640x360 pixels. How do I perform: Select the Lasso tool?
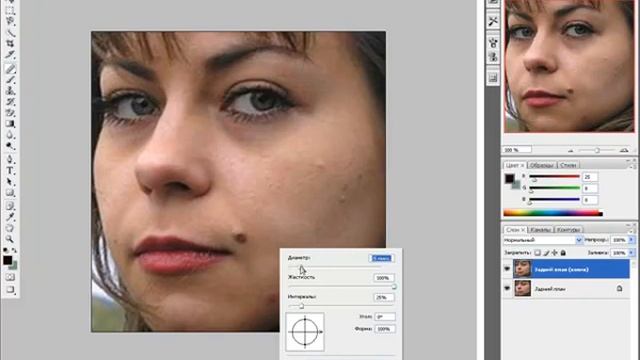coord(10,22)
